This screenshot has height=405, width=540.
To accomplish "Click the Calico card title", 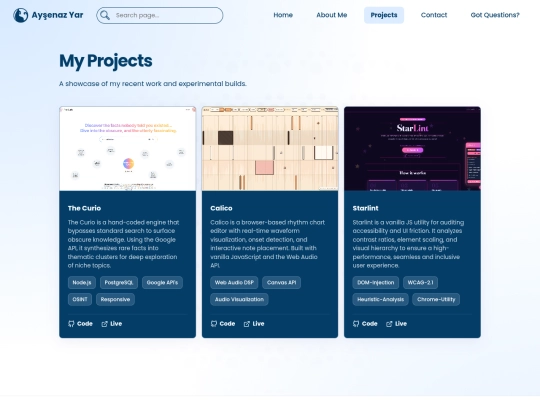I will click(x=221, y=208).
